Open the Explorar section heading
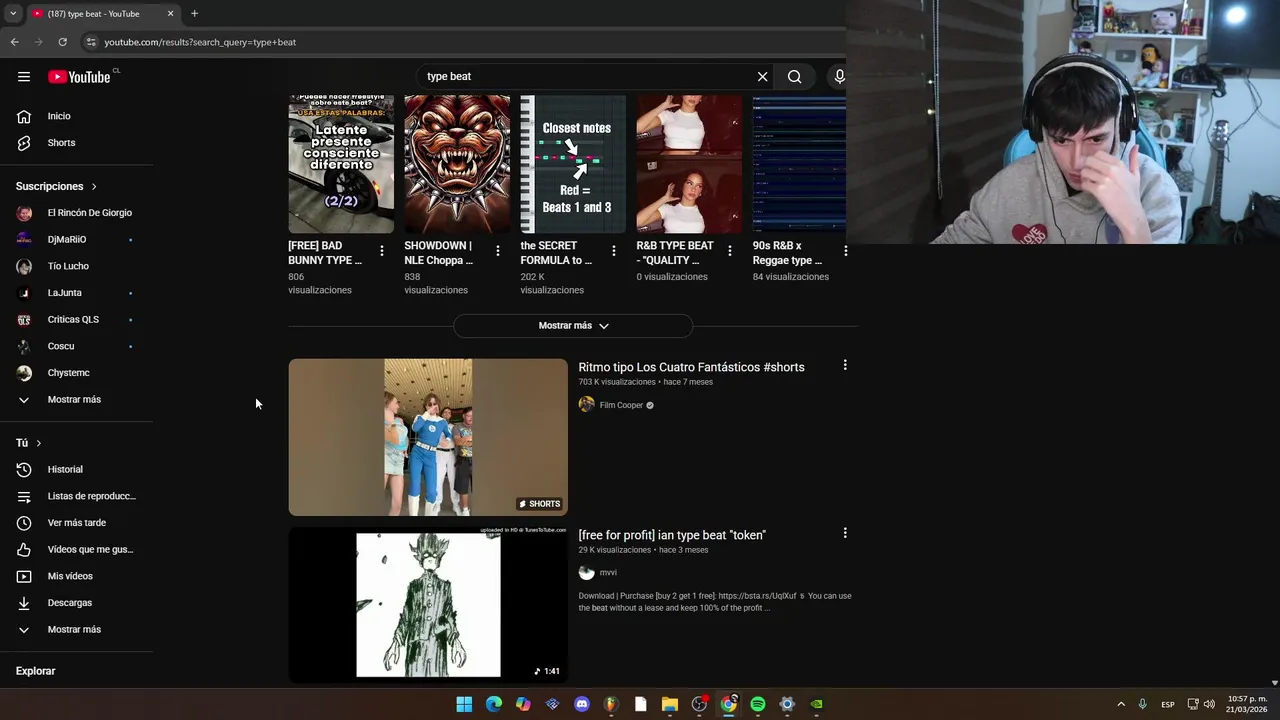The width and height of the screenshot is (1280, 720). (x=36, y=671)
